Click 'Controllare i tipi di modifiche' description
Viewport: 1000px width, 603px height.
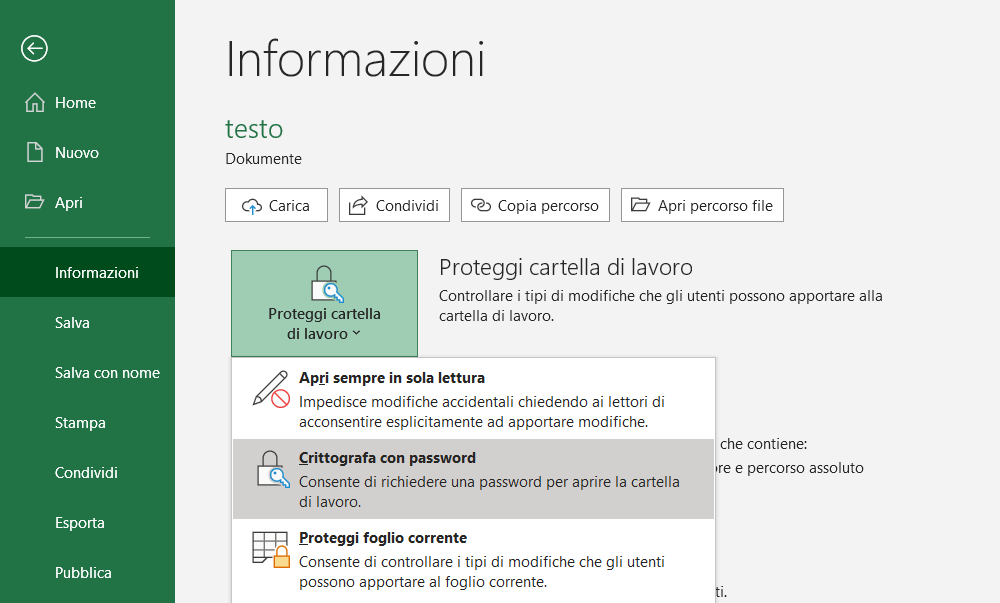(x=661, y=306)
